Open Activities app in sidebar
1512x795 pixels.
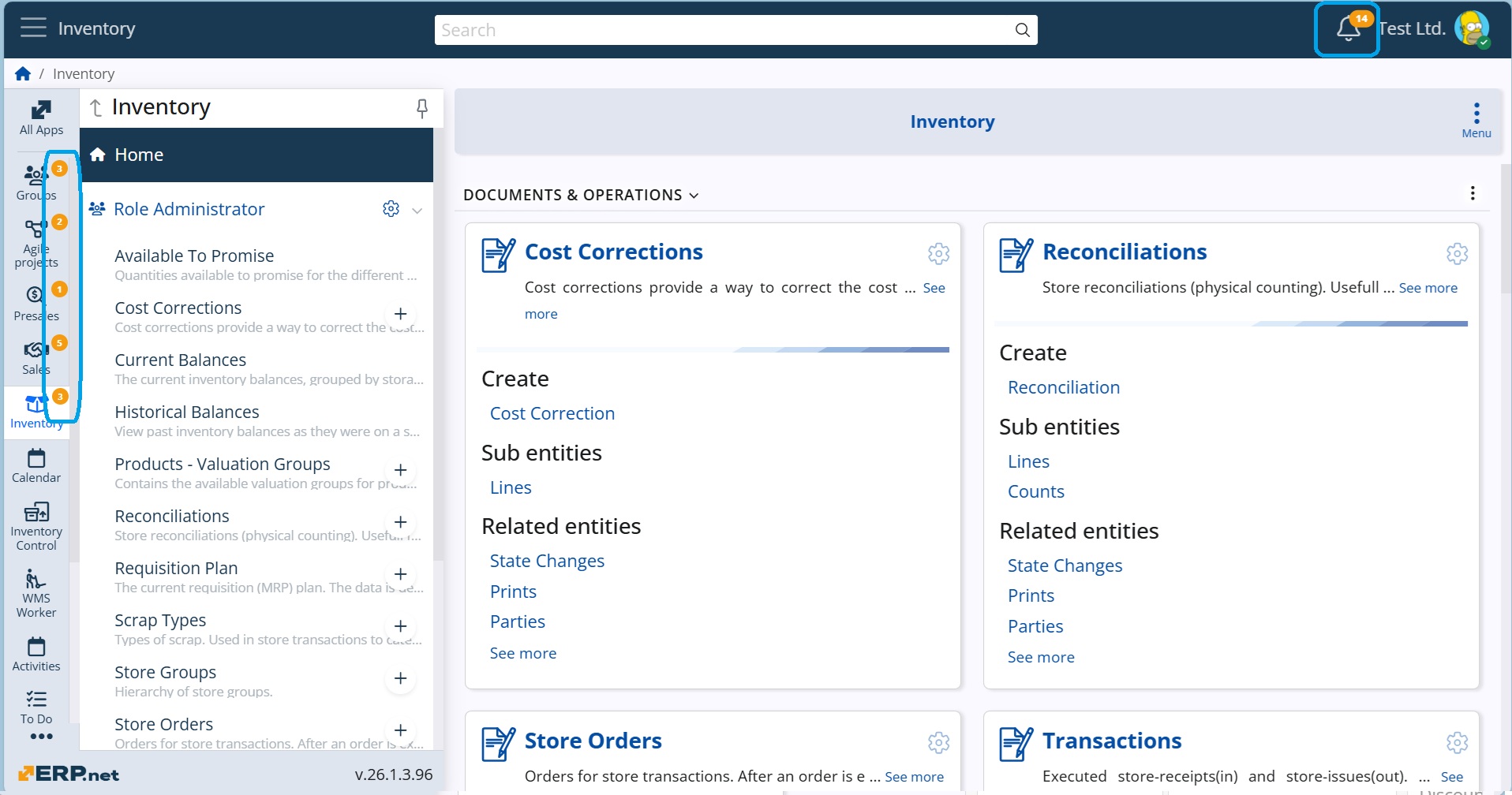click(x=36, y=655)
